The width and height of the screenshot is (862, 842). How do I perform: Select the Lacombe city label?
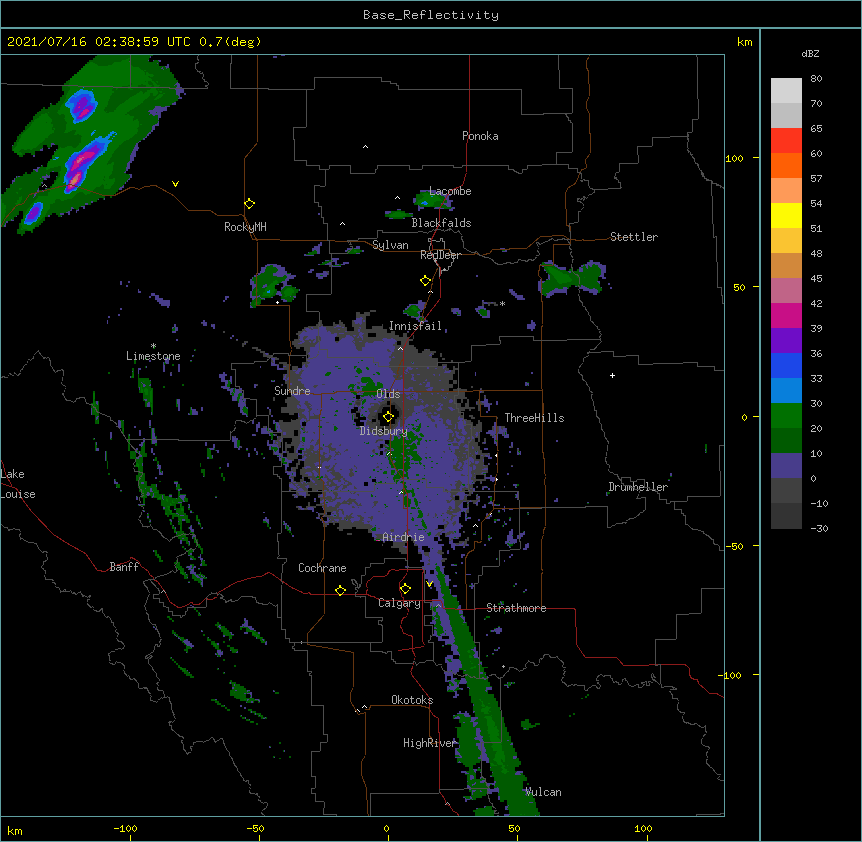click(x=450, y=191)
